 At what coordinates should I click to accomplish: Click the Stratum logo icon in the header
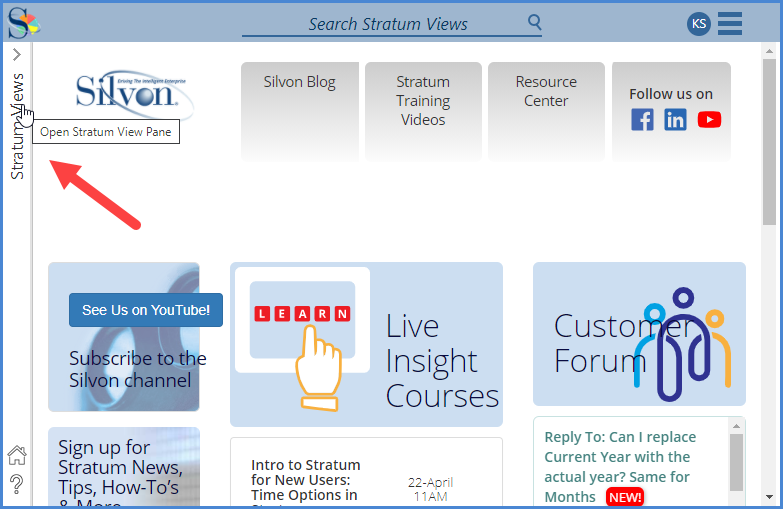pos(23,22)
